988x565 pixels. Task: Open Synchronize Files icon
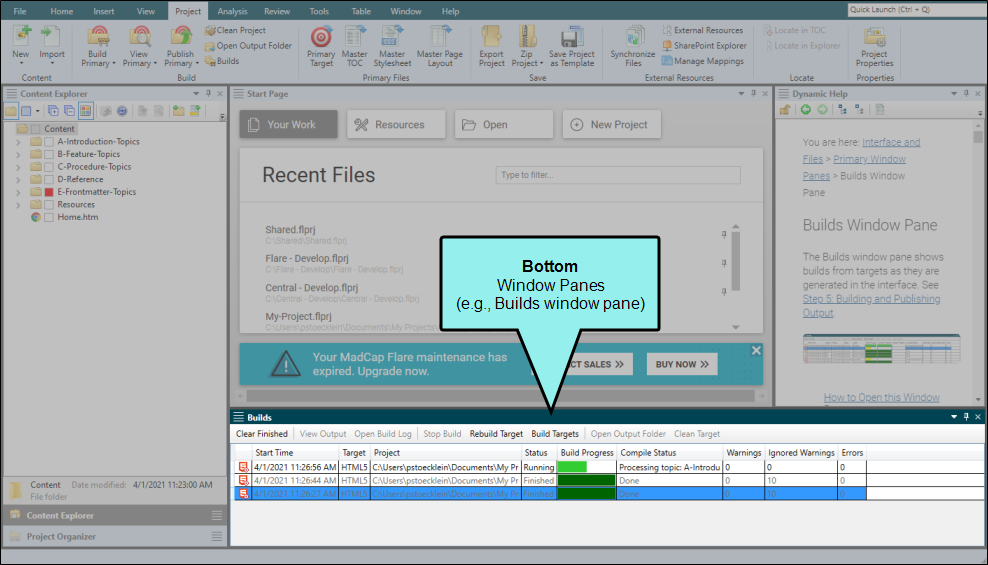coord(634,37)
